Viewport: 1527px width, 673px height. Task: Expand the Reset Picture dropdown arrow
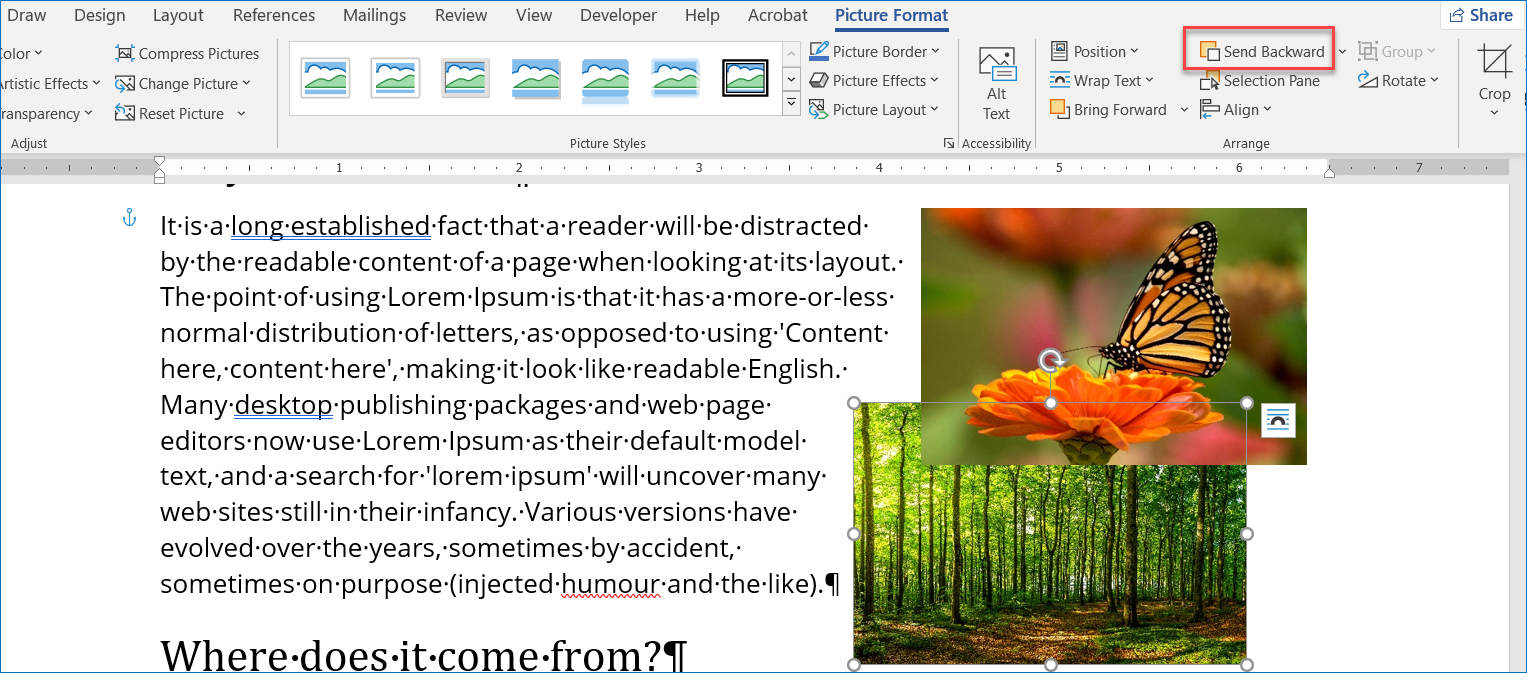(241, 113)
